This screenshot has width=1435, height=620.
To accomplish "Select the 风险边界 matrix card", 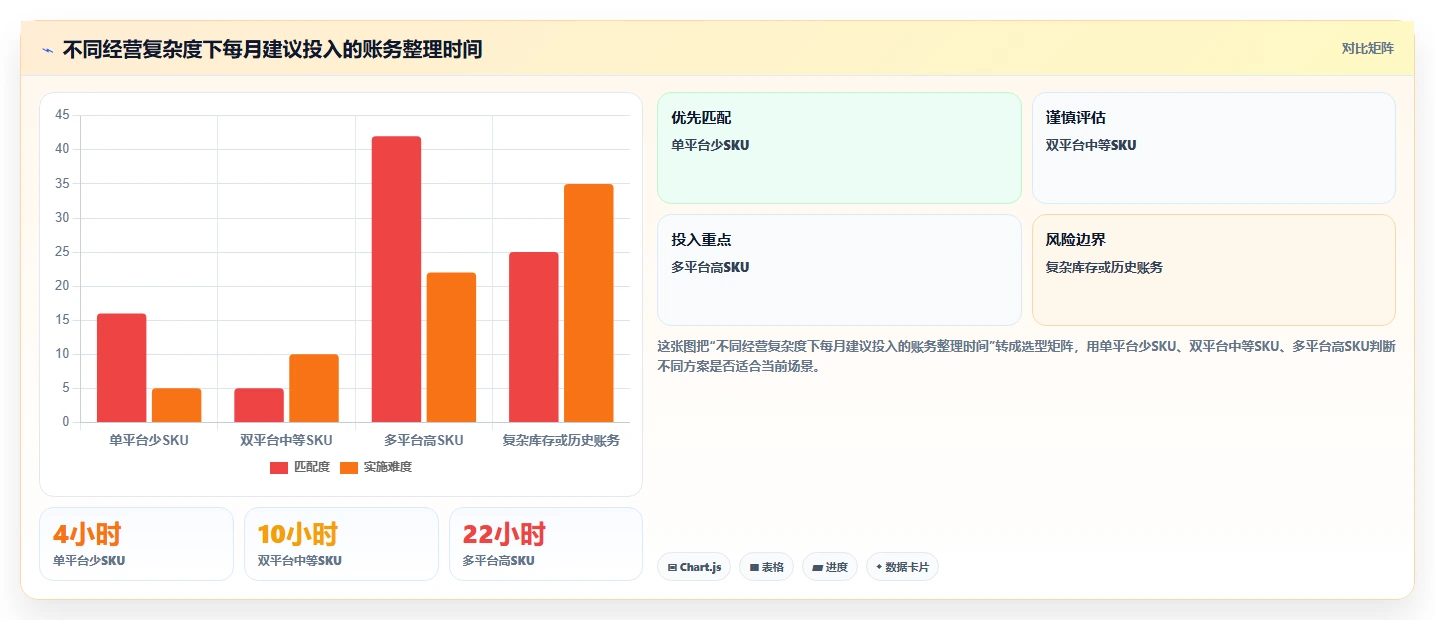I will (x=1213, y=270).
